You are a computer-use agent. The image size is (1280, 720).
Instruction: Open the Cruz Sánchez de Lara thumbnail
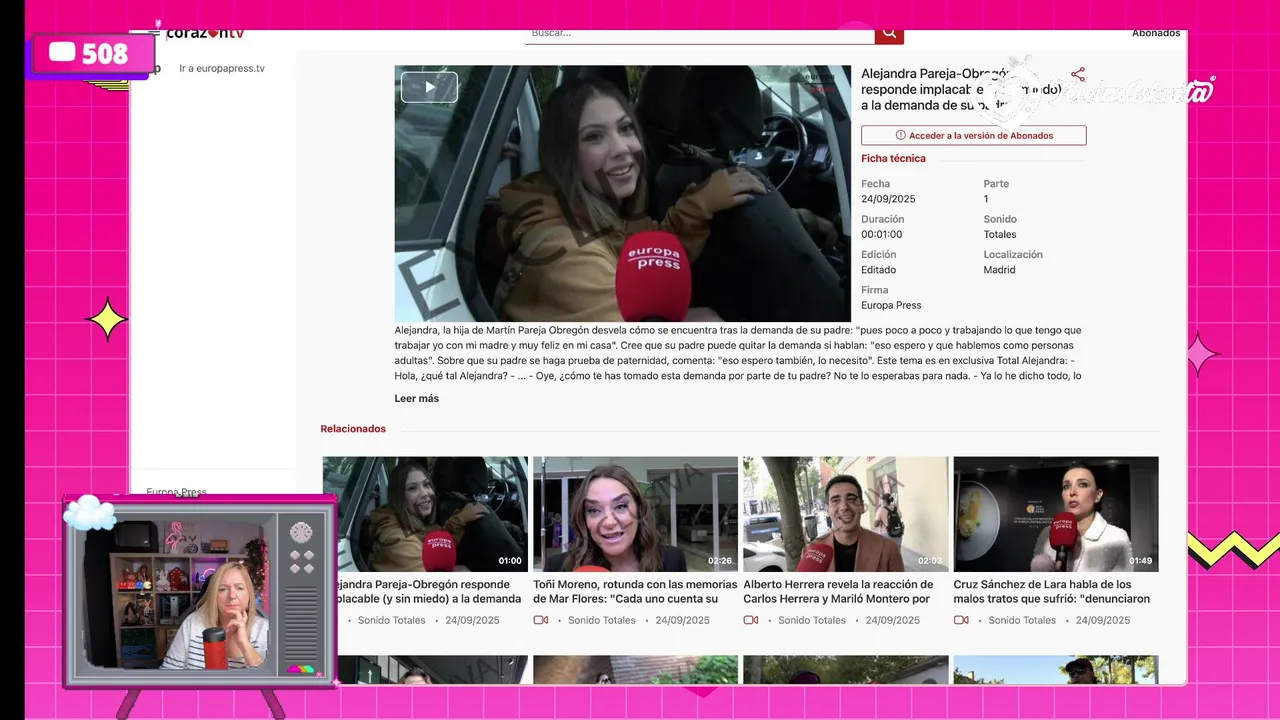point(1056,514)
